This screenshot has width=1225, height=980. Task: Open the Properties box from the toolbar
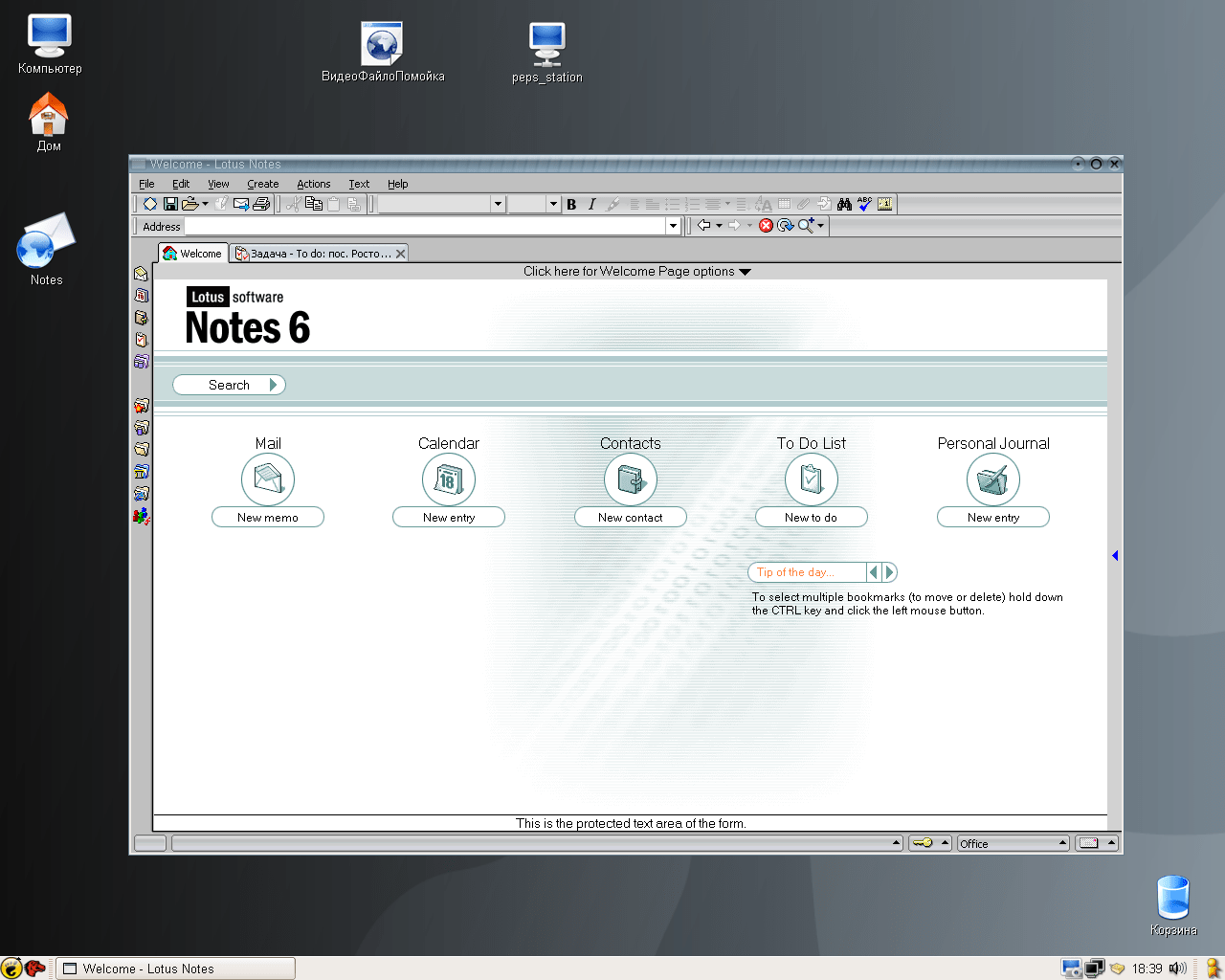pos(150,204)
